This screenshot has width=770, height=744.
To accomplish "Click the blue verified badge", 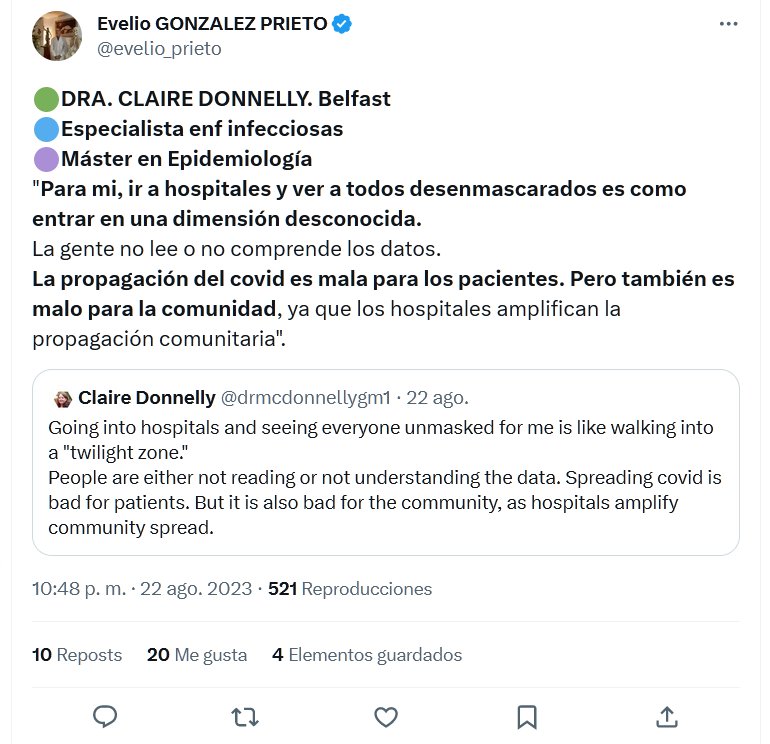I will [x=342, y=24].
